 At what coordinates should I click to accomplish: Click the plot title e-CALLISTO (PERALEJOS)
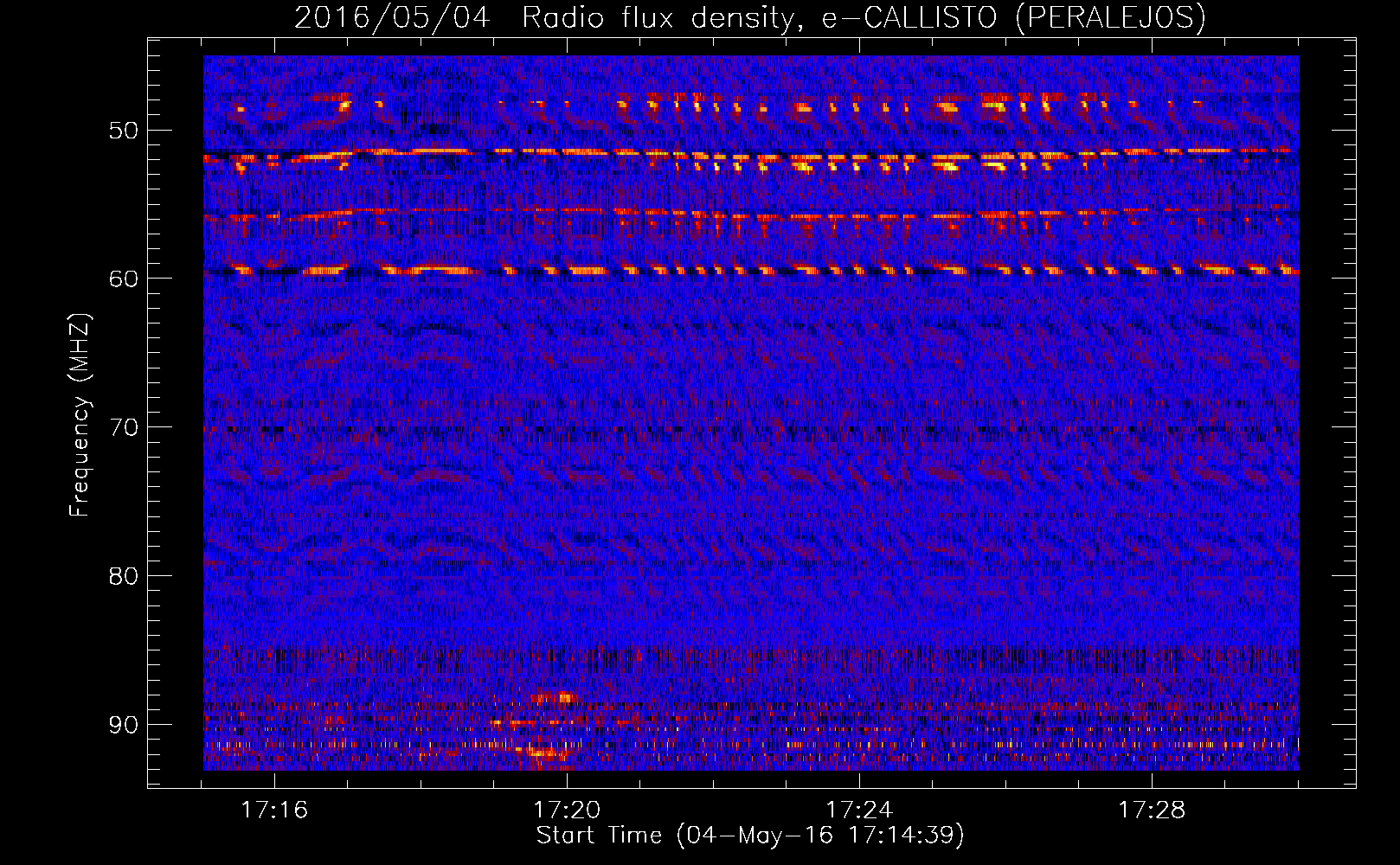coord(749,18)
